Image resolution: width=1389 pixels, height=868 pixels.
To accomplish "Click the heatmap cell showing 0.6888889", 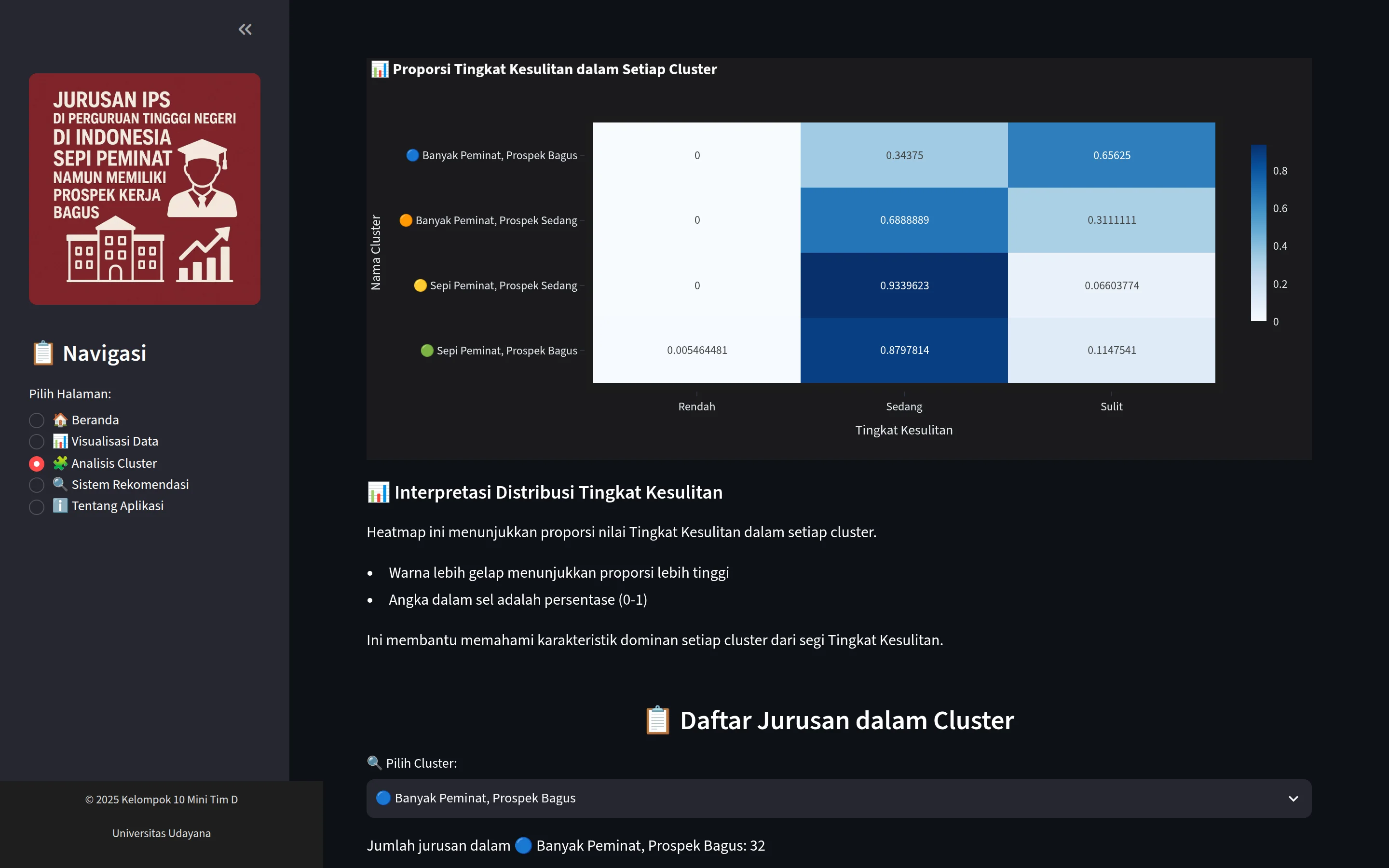I will pyautogui.click(x=904, y=220).
